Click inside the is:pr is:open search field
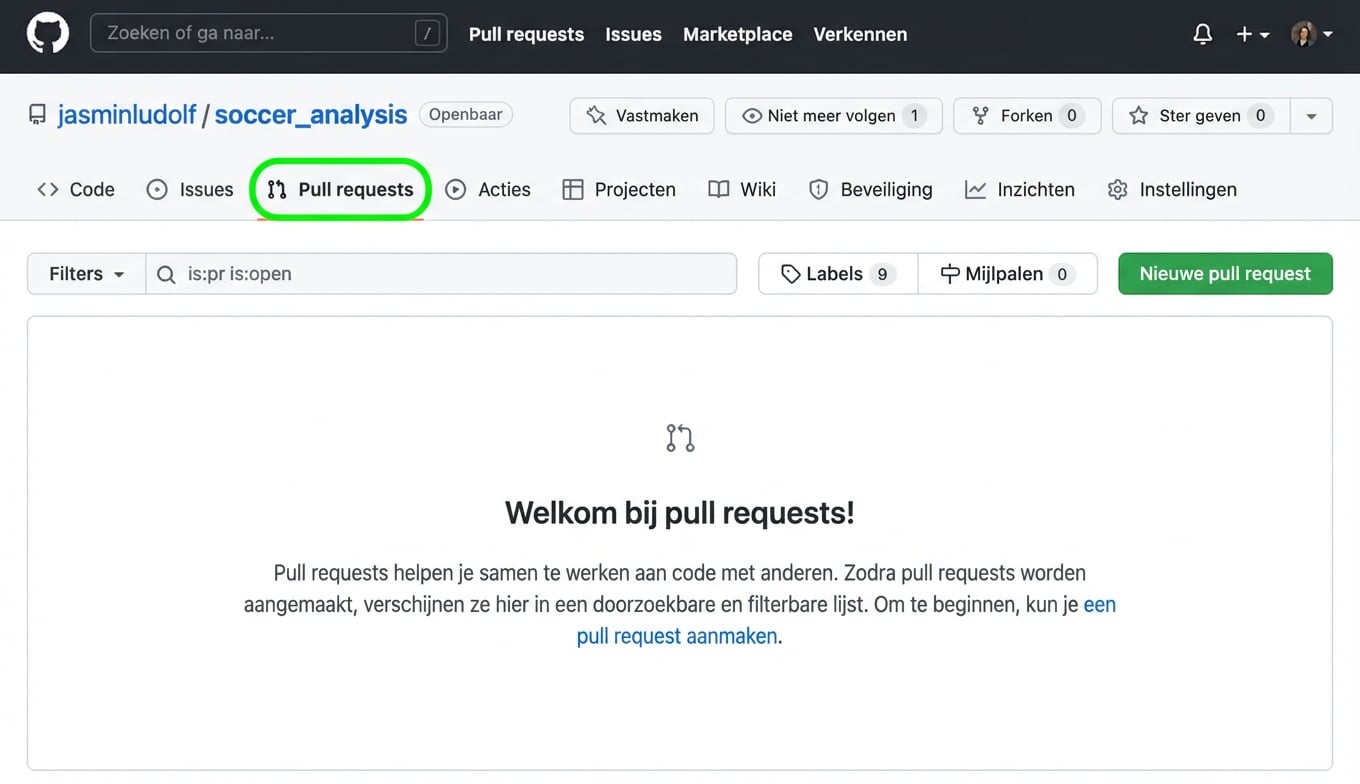 click(x=440, y=273)
